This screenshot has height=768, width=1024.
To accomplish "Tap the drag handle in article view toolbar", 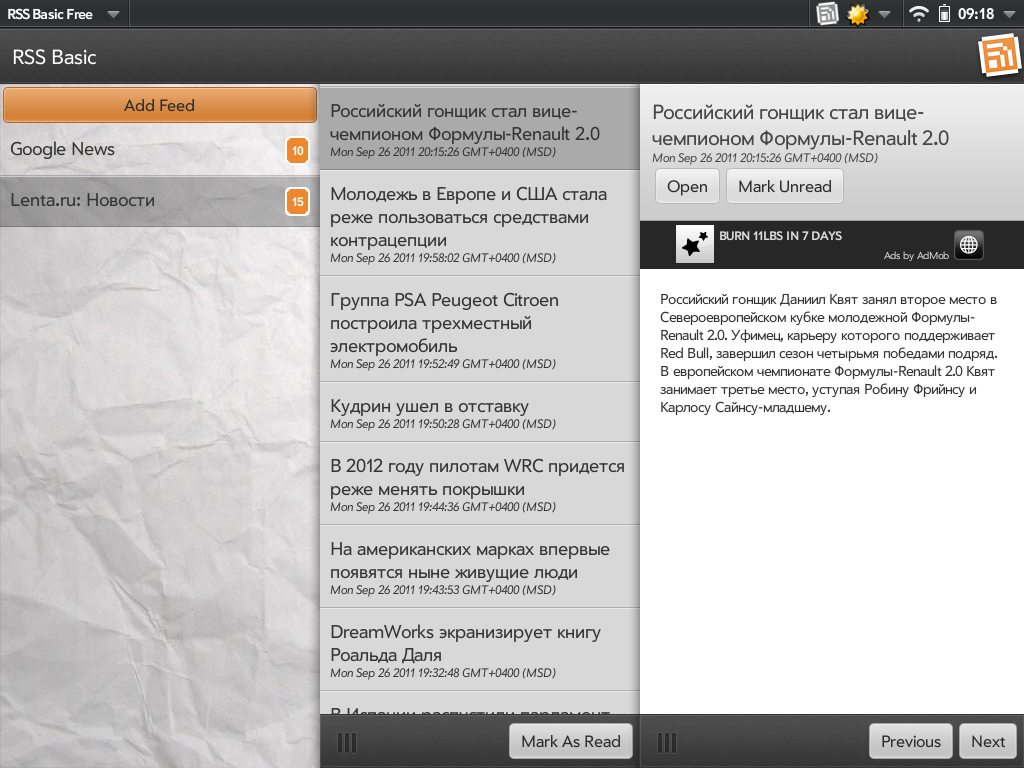I will pos(667,742).
